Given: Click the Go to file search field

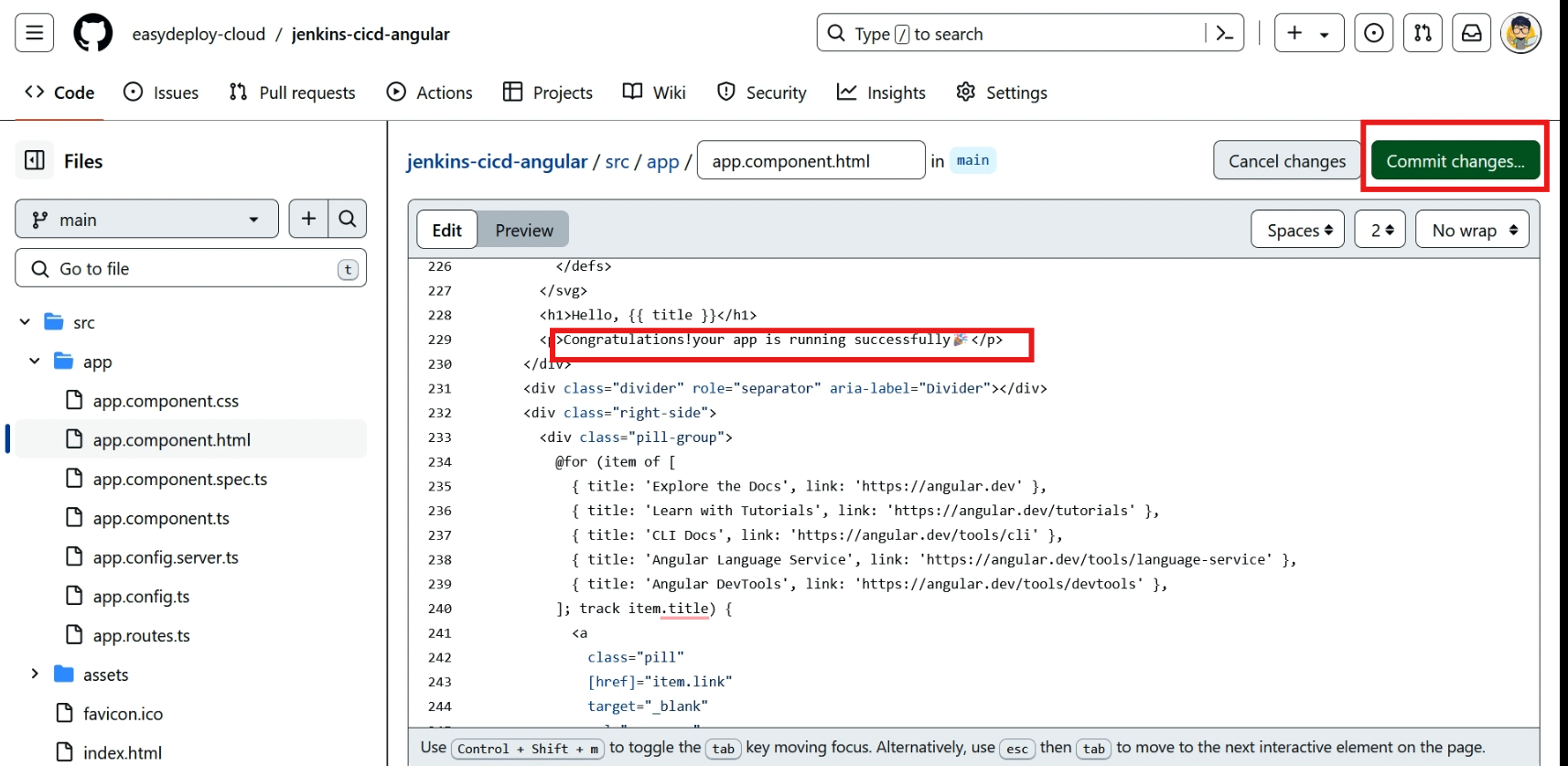Looking at the screenshot, I should [190, 268].
